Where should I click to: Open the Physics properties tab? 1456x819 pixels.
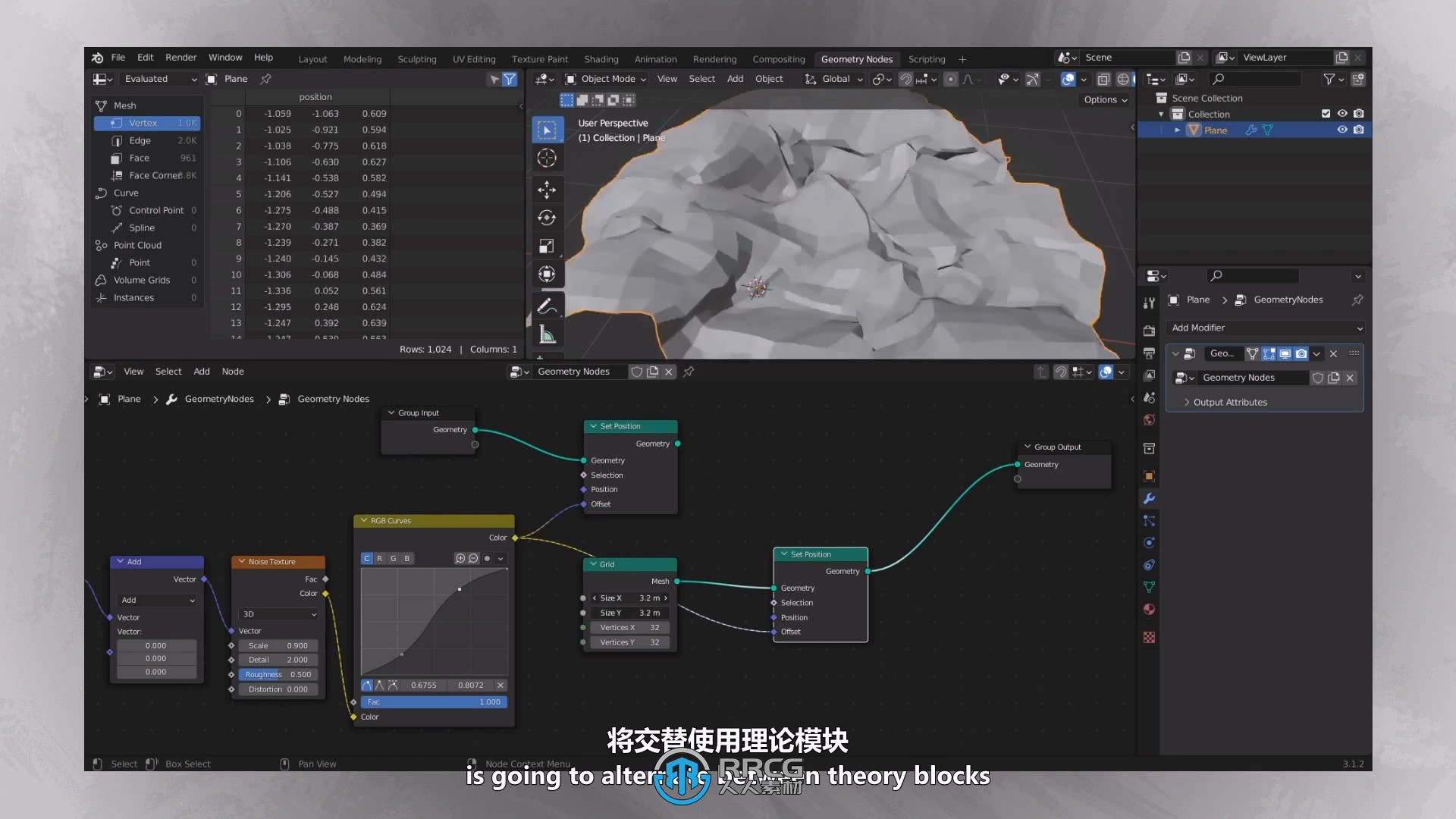(x=1149, y=542)
